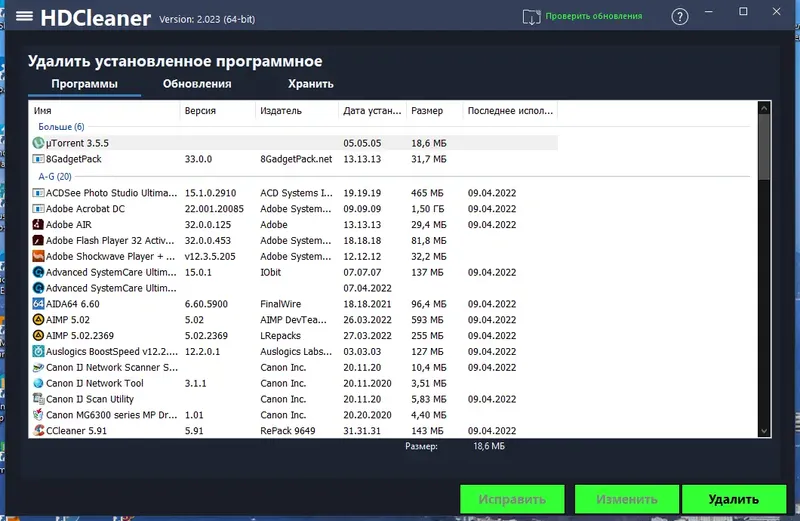800x521 pixels.
Task: Click publisher RePack 9649 cell
Action: click(x=288, y=430)
